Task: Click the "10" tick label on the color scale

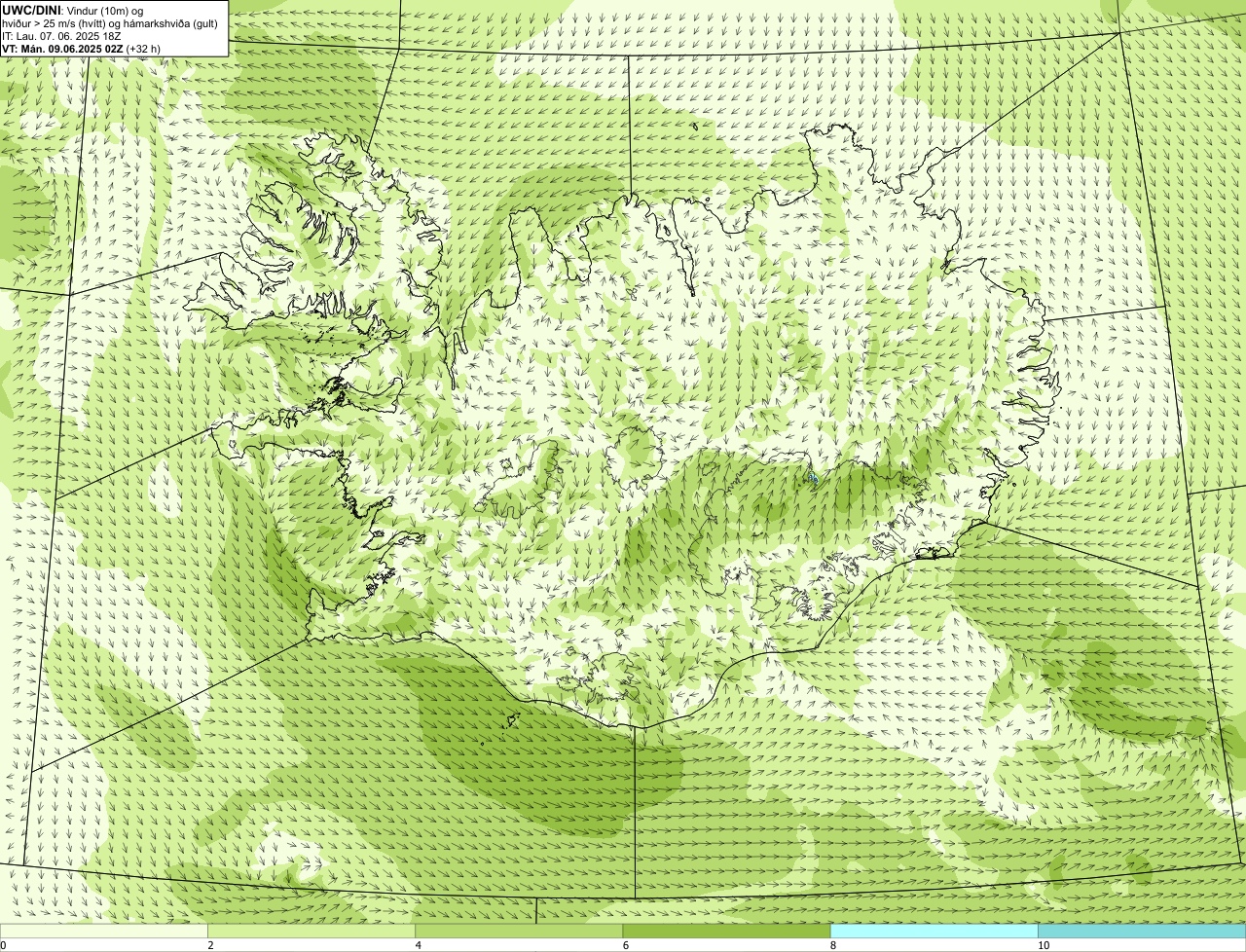Action: click(x=1044, y=945)
